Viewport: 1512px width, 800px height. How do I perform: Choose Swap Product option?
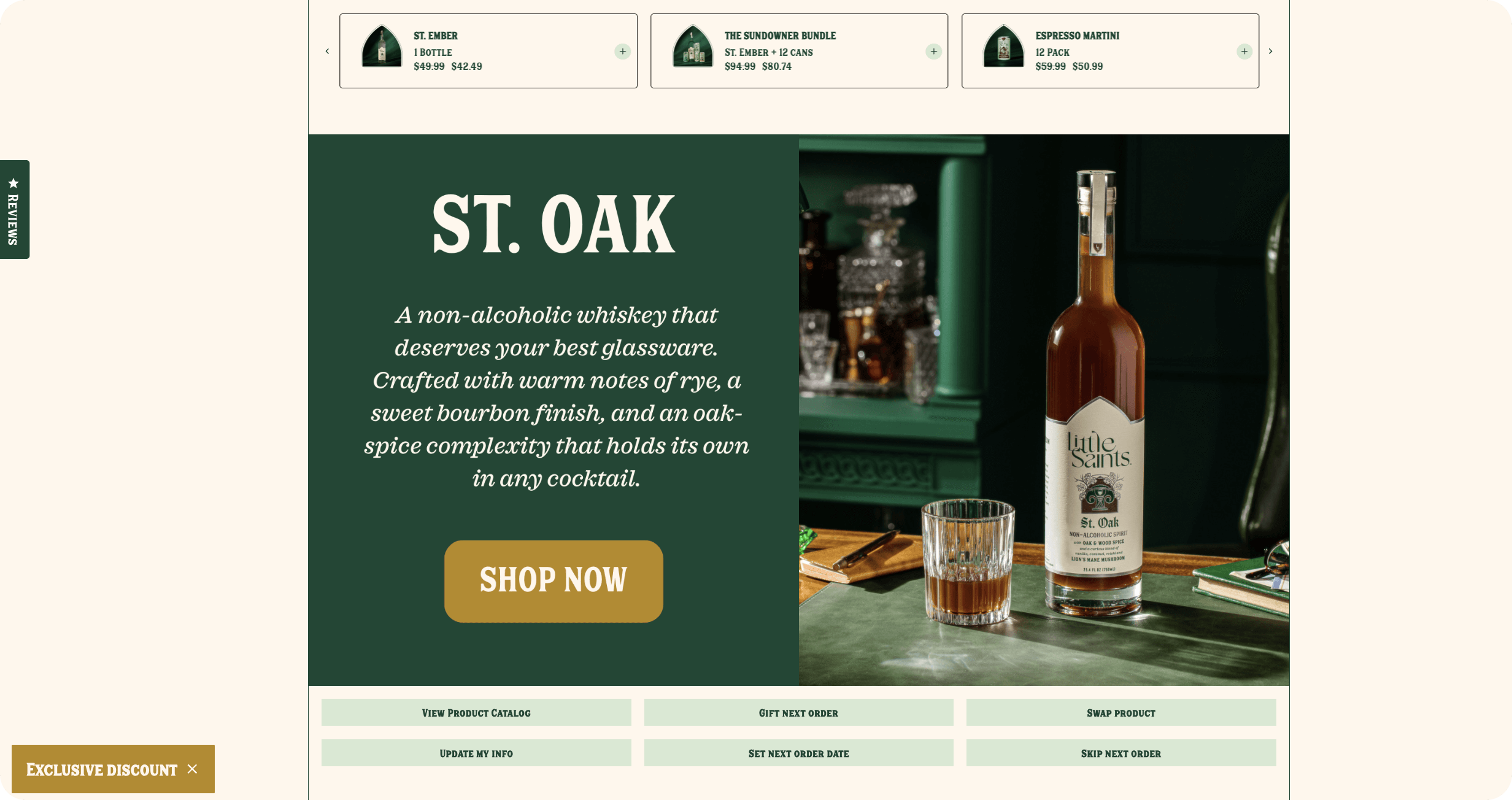(1121, 712)
